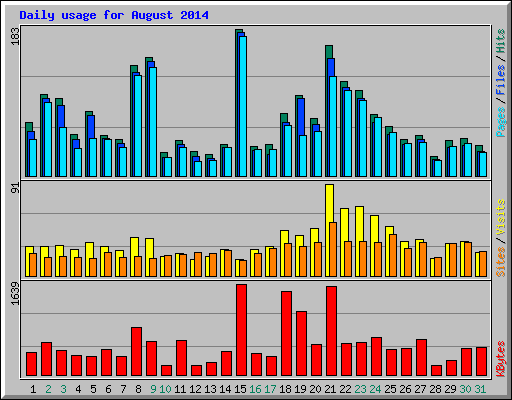Click day label "4" on x-axis
The height and width of the screenshot is (400, 512).
click(x=78, y=389)
